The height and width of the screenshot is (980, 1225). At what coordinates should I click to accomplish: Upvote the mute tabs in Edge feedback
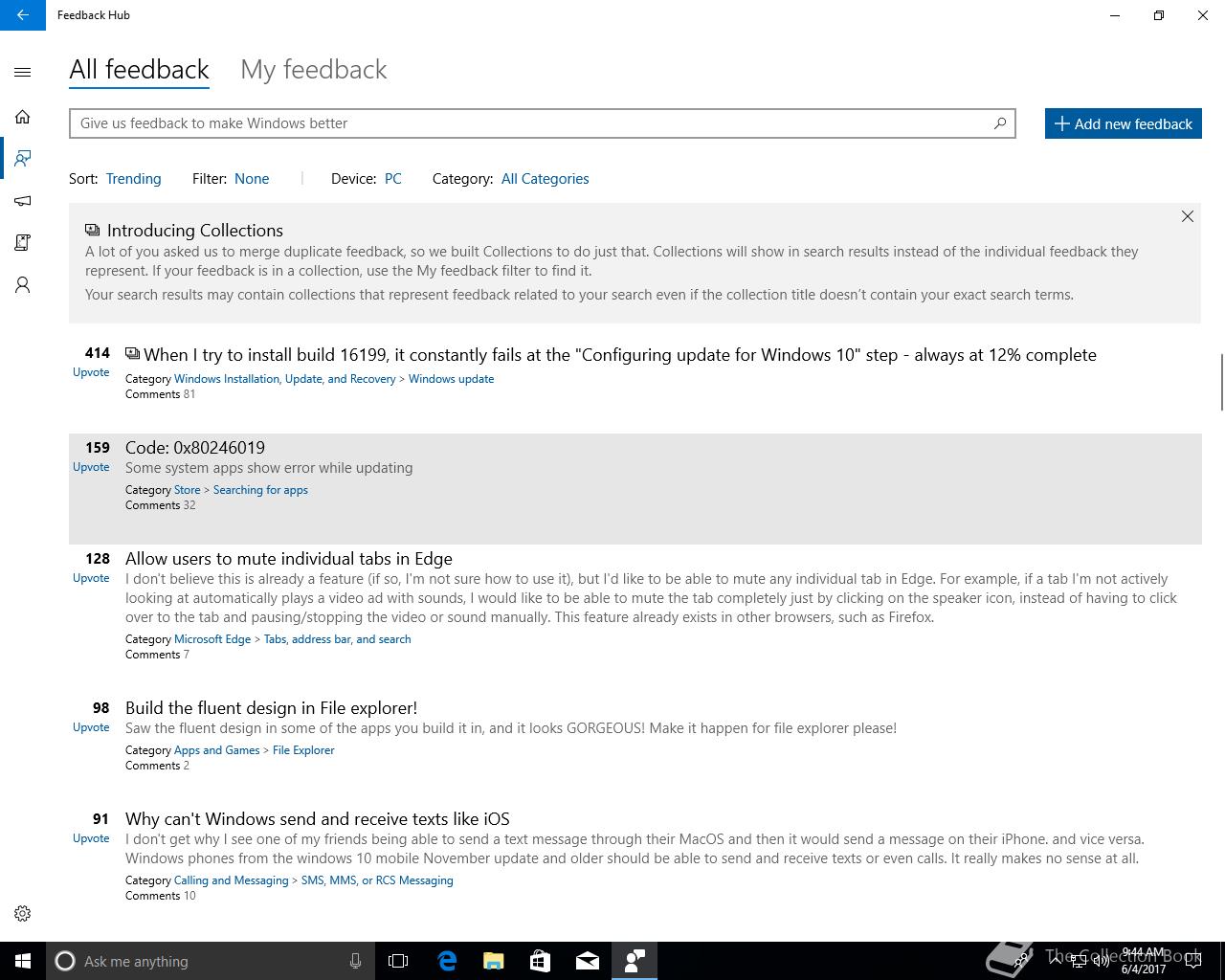coord(91,578)
